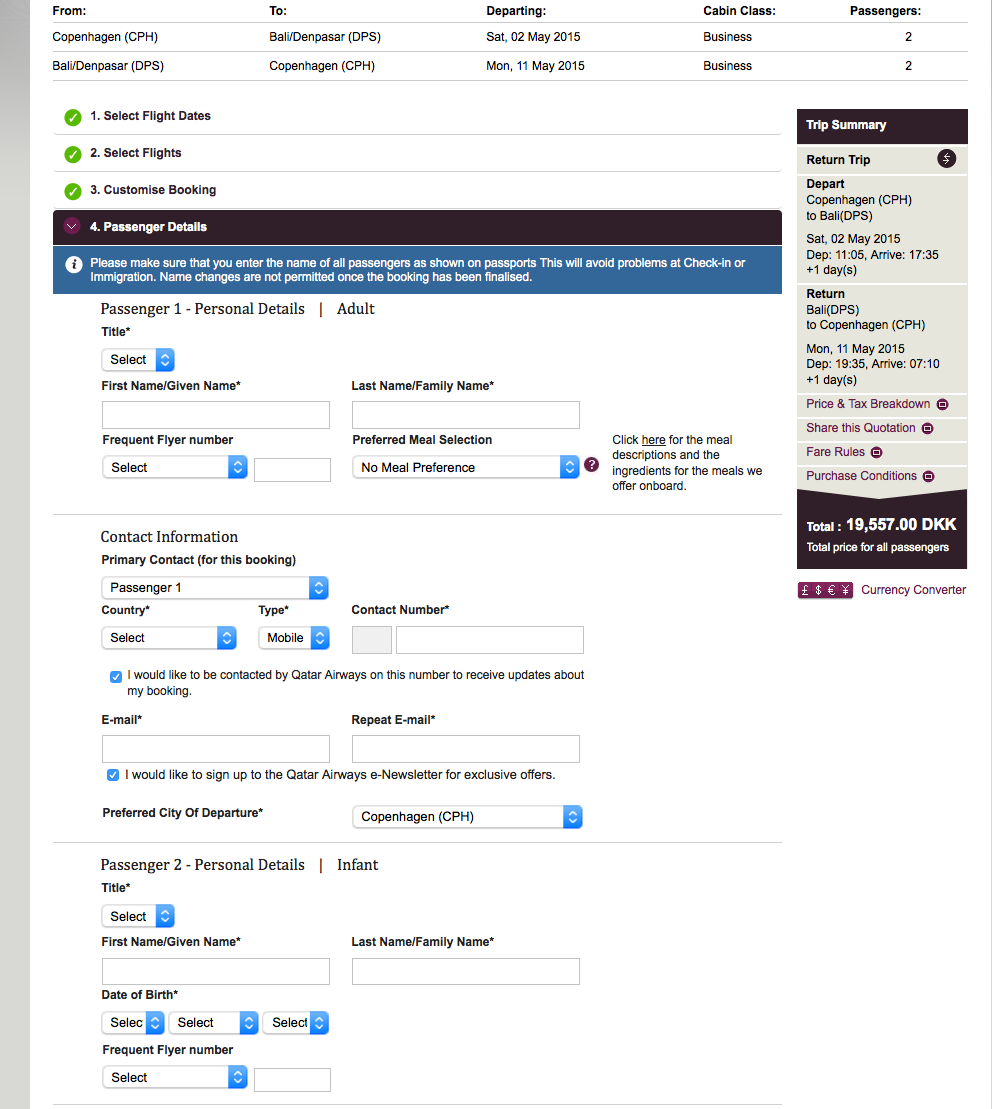
Task: Open the Preferred City Of Departure dropdown
Action: [467, 817]
